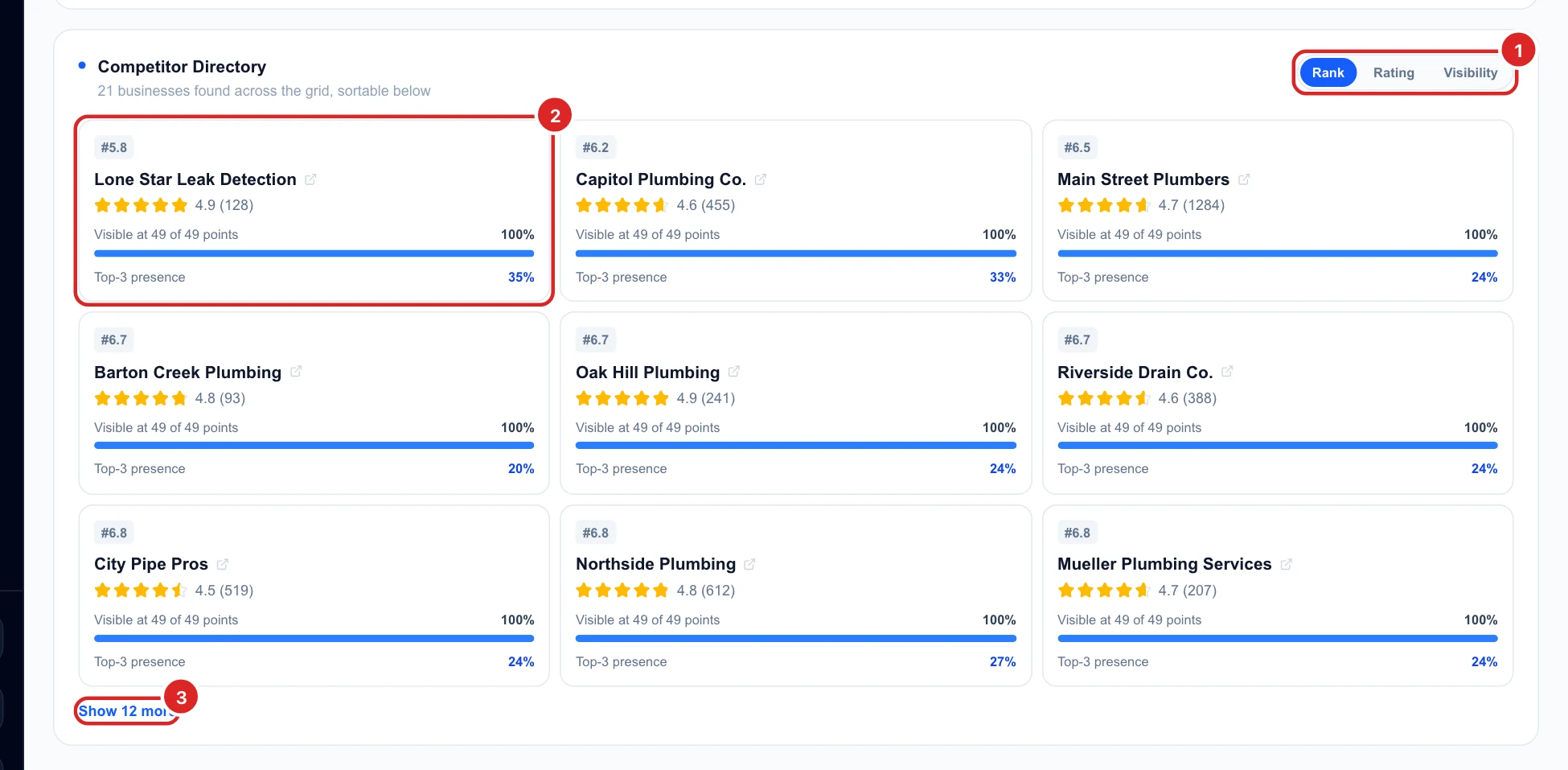
Task: Open external link icon for Barton Creek Plumbing
Action: pyautogui.click(x=296, y=372)
